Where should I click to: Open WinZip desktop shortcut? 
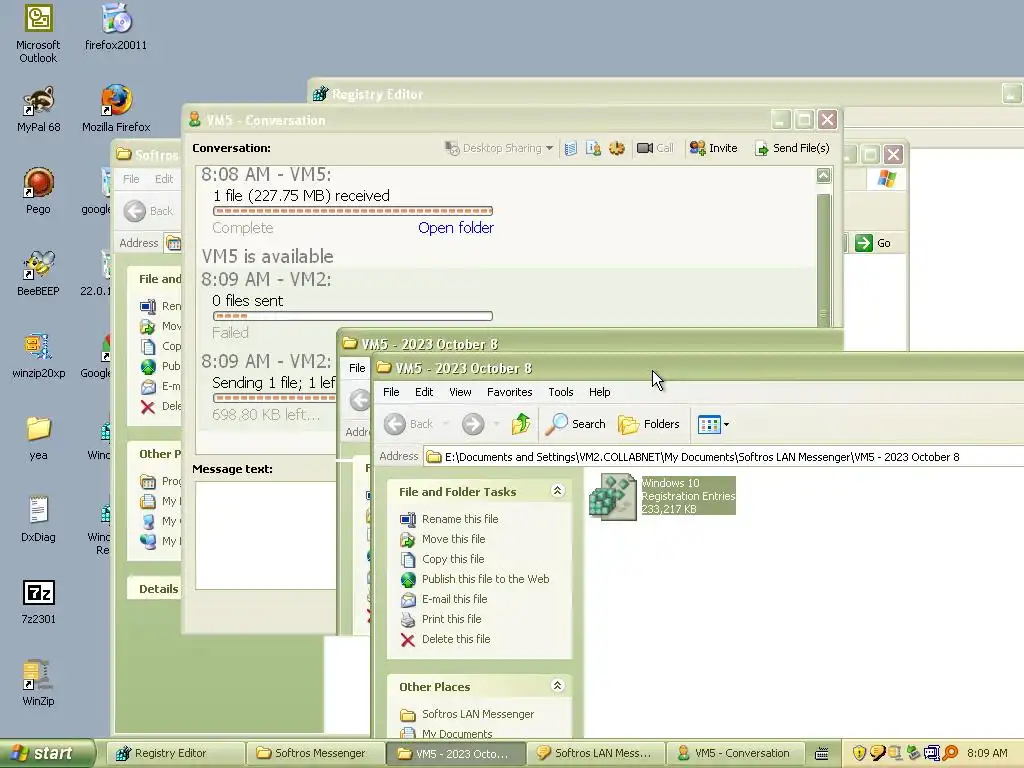tap(38, 683)
